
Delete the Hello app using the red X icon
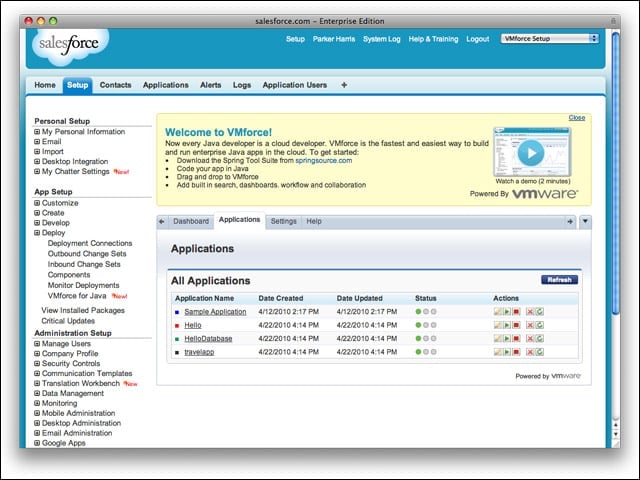coord(530,325)
